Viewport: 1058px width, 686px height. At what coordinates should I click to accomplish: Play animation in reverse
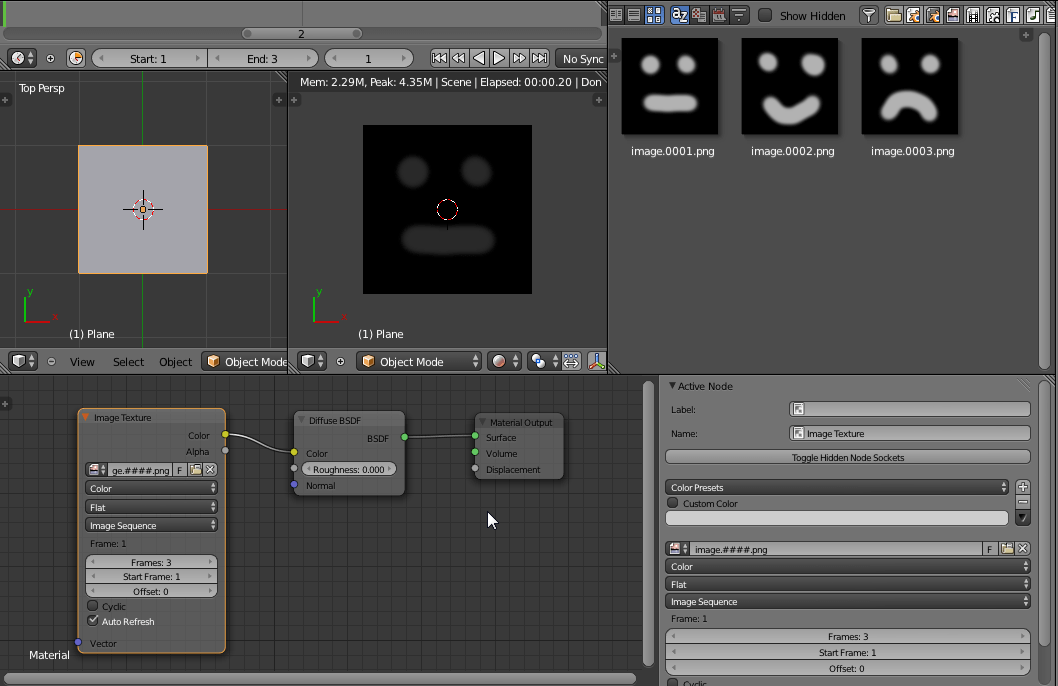click(x=478, y=58)
